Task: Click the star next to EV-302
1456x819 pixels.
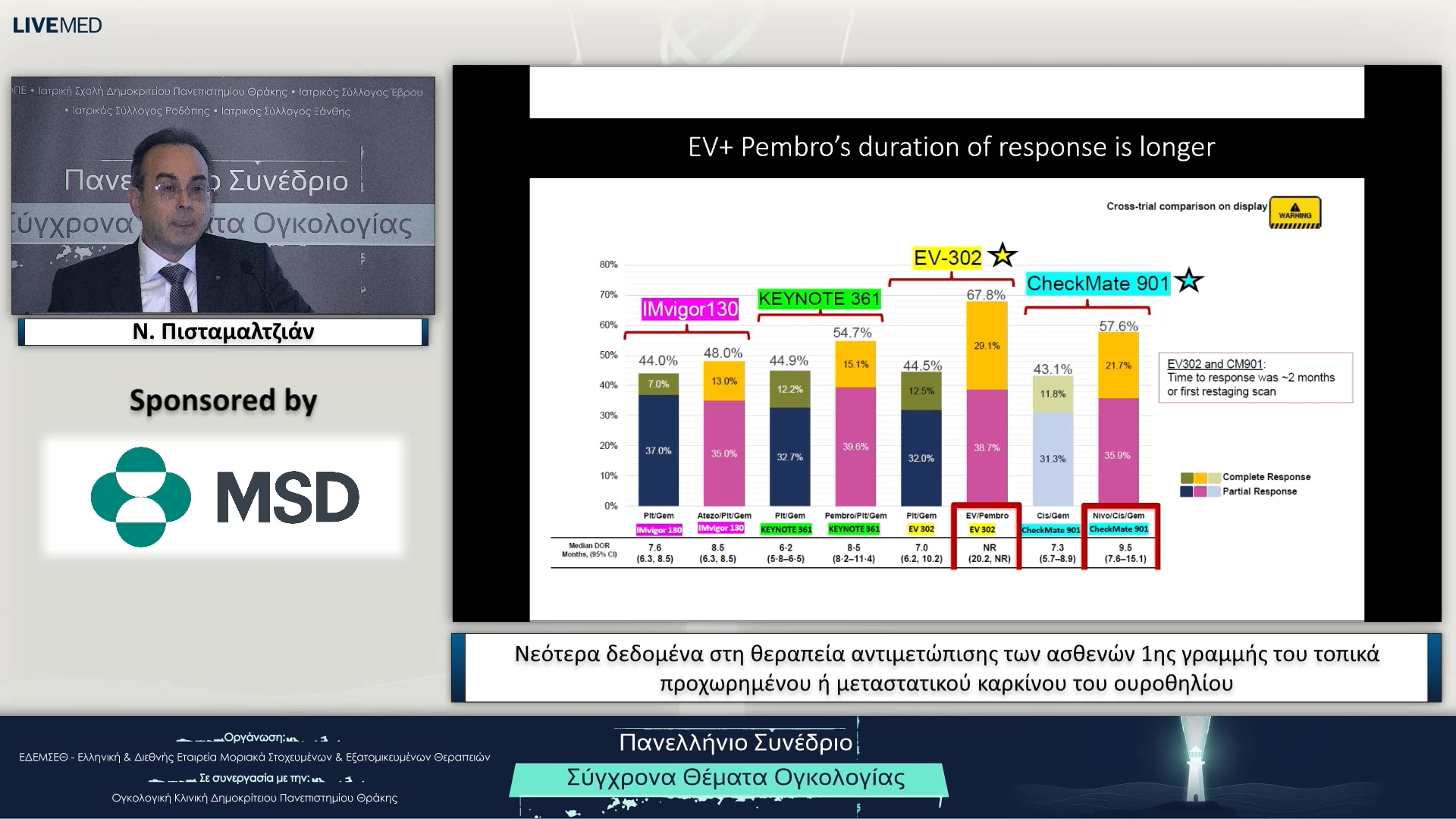Action: pos(1003,256)
